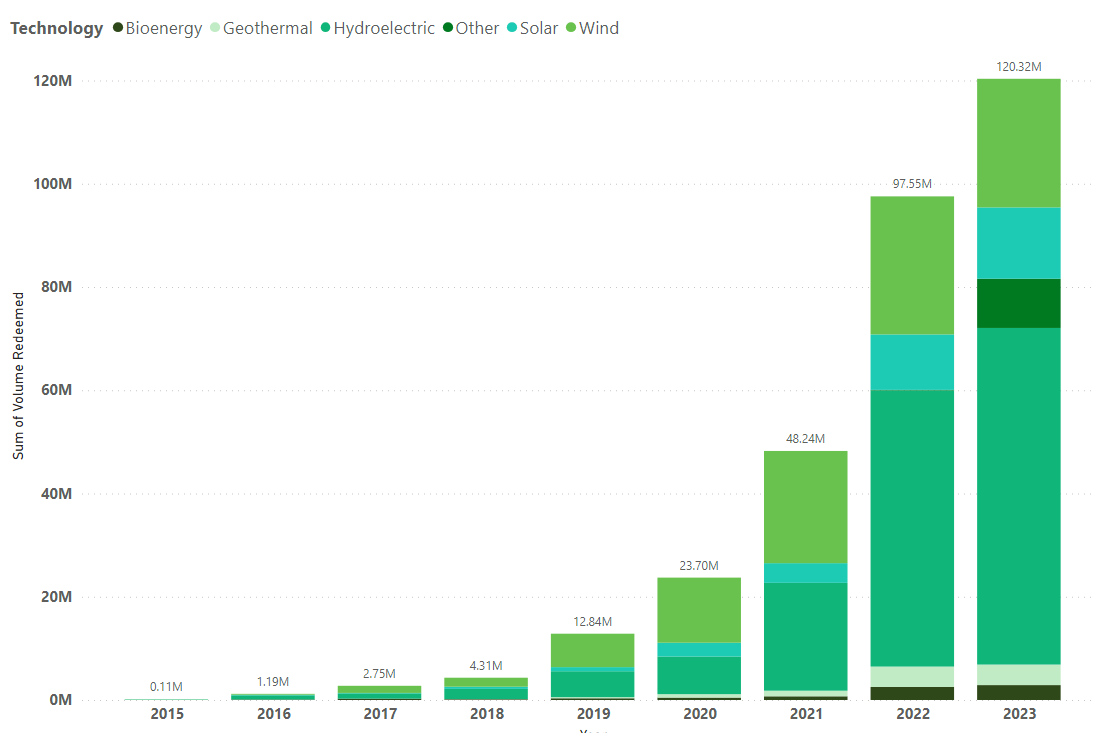Click the 20M y-axis tick label
The image size is (1095, 733).
[57, 597]
